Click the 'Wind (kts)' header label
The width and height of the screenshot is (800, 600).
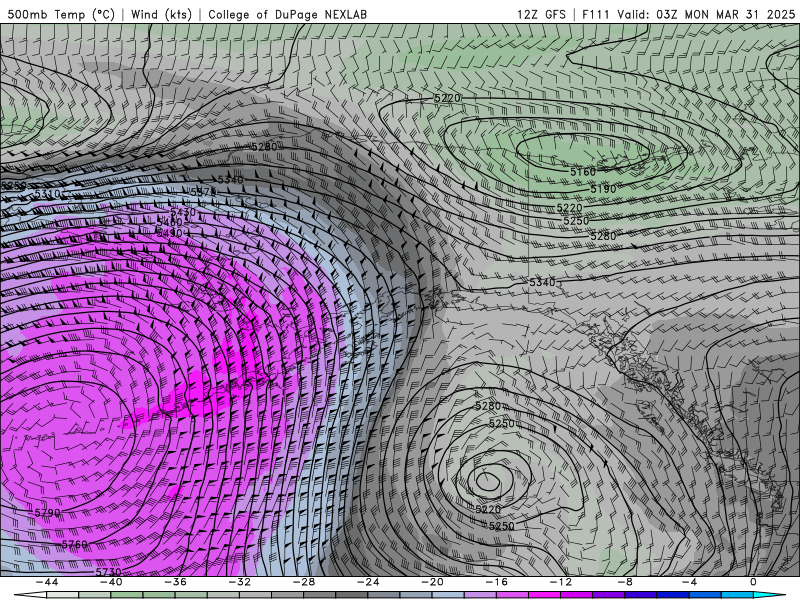click(x=161, y=14)
